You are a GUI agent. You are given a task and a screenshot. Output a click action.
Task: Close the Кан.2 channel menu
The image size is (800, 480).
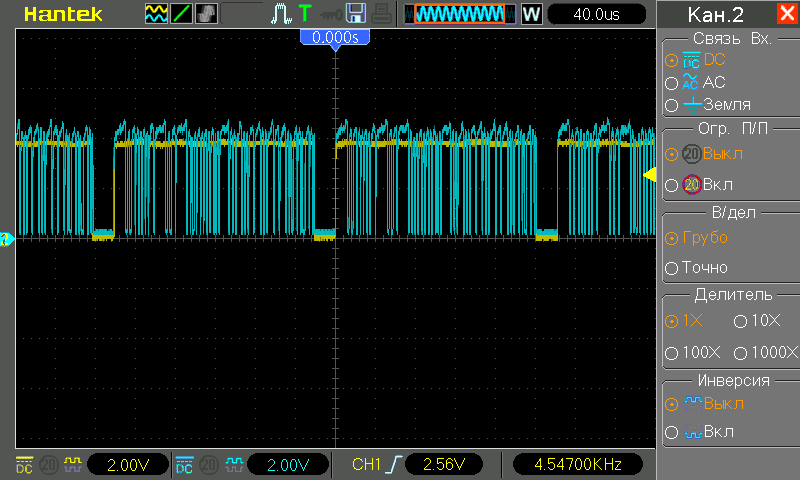point(786,14)
